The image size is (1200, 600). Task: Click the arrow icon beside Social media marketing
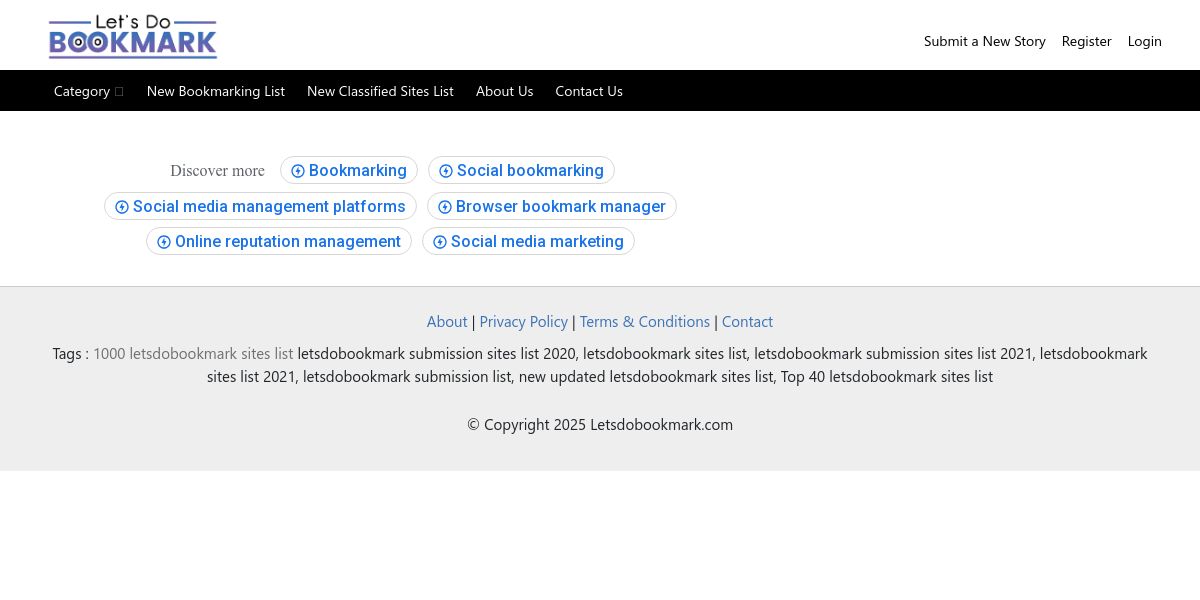440,242
